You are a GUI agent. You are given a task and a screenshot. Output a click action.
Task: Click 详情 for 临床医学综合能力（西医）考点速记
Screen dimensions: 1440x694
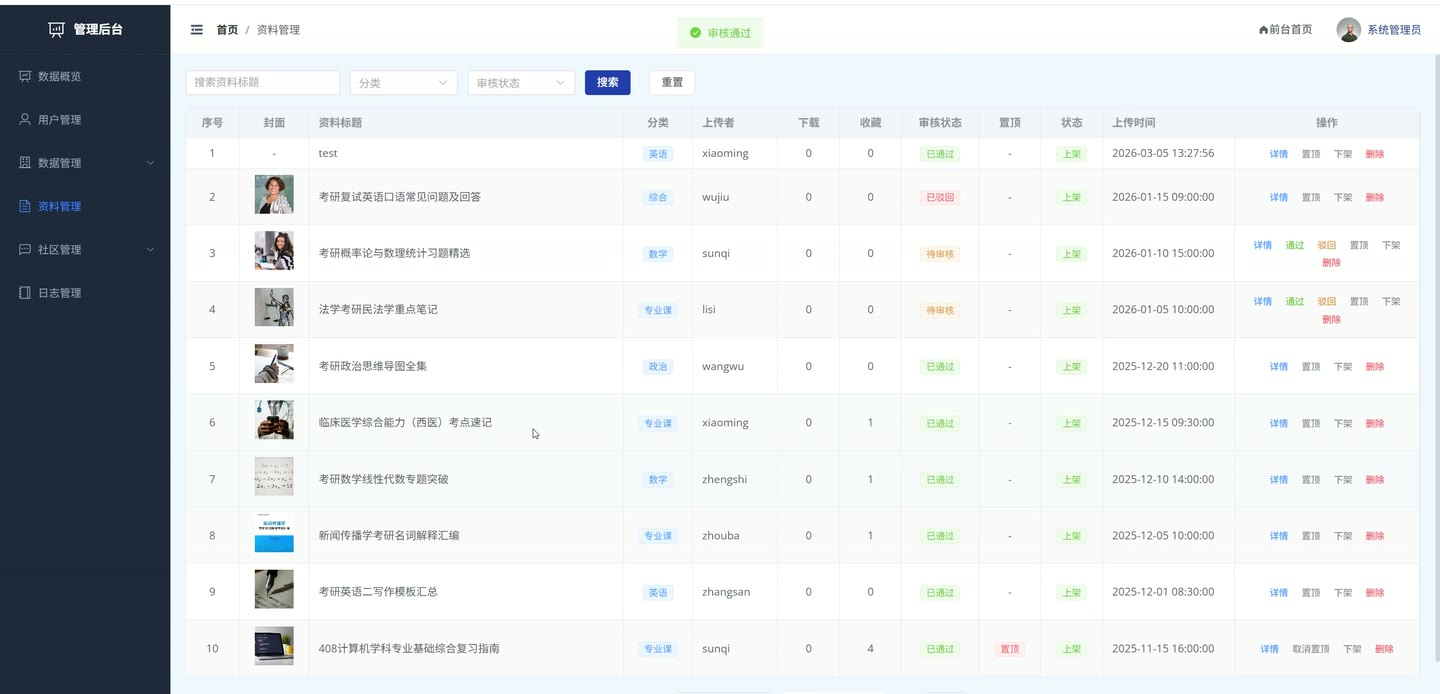pyautogui.click(x=1279, y=423)
